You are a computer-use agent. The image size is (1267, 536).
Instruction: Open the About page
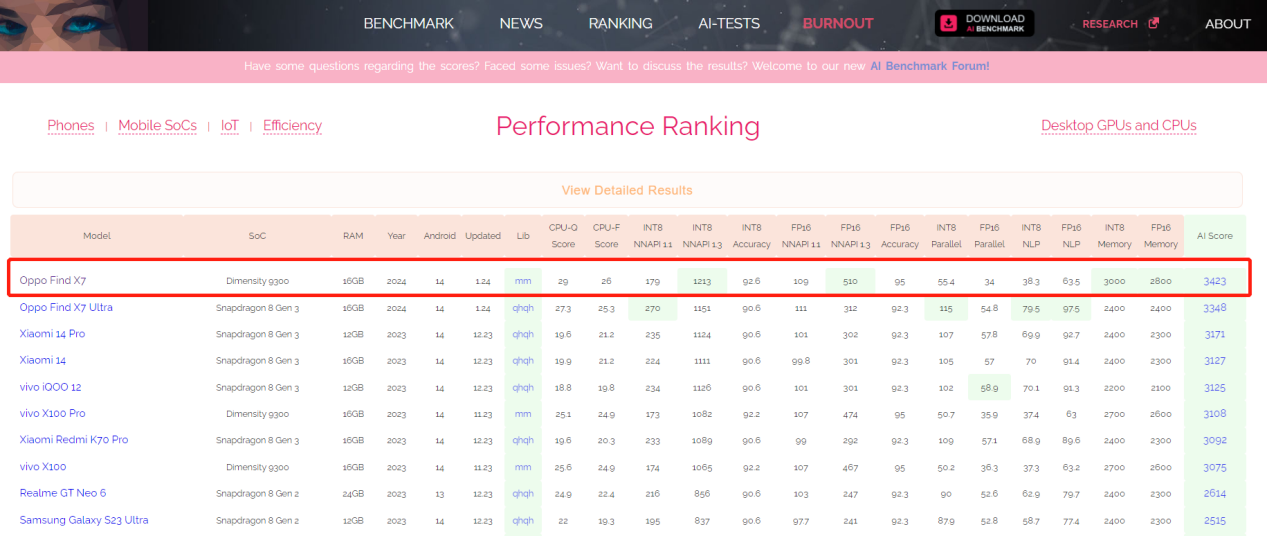[1227, 24]
